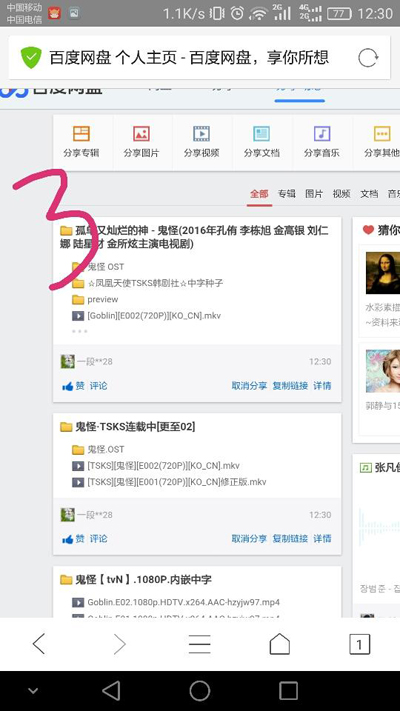This screenshot has height=711, width=400.
Task: Tap the Android home circle button
Action: [200, 691]
